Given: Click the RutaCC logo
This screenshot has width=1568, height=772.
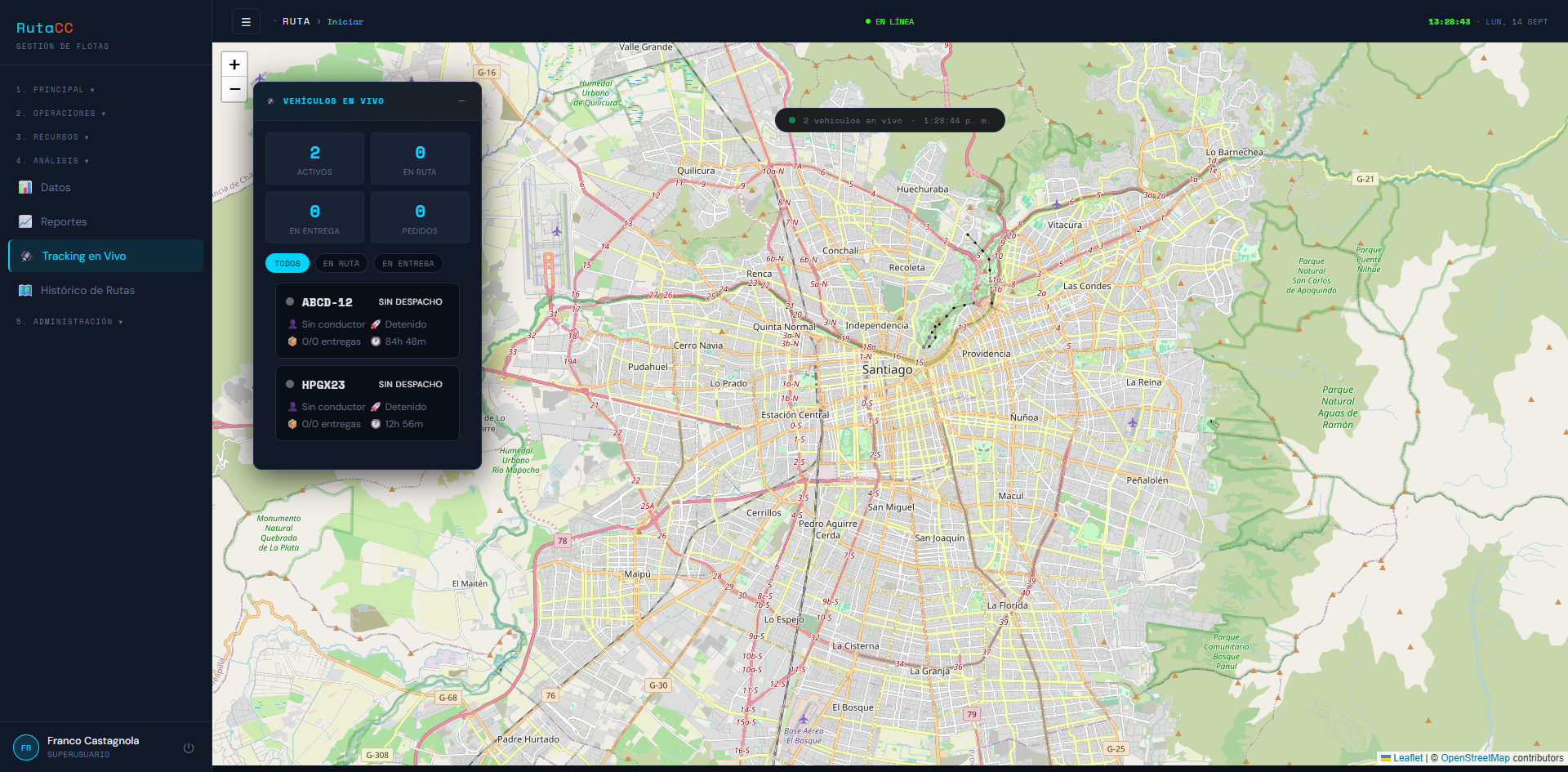Looking at the screenshot, I should (x=45, y=28).
